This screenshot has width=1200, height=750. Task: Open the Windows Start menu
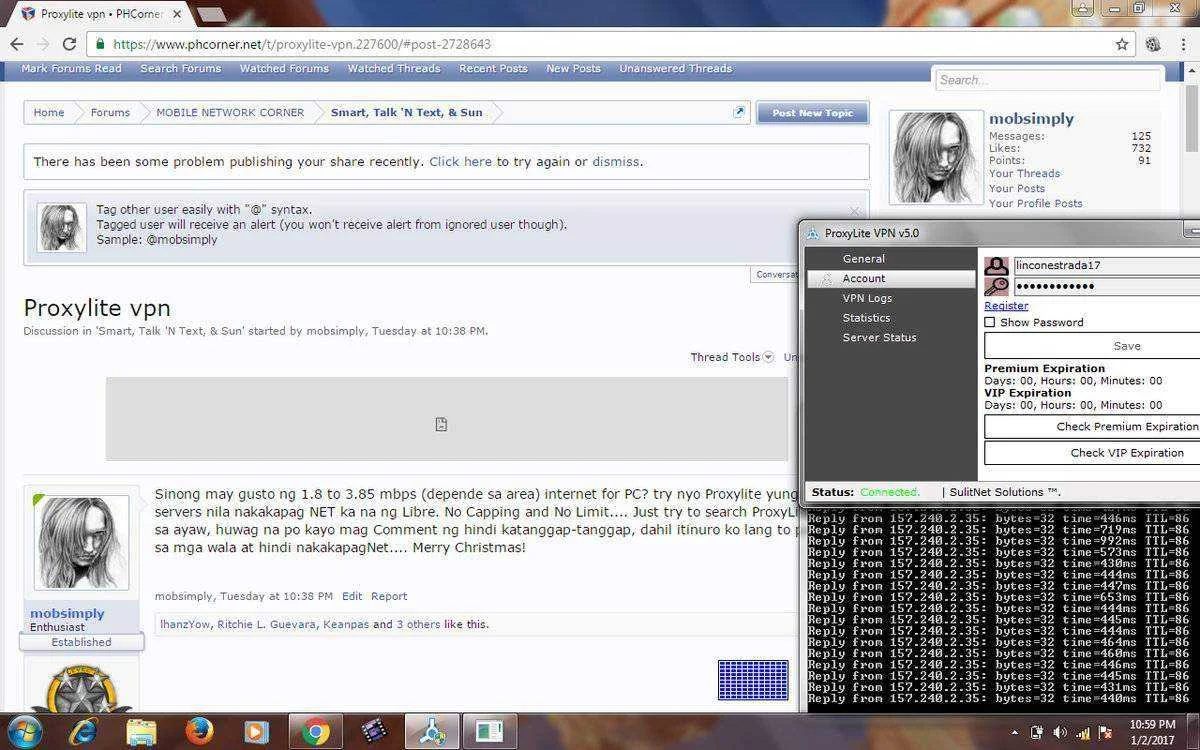[24, 732]
